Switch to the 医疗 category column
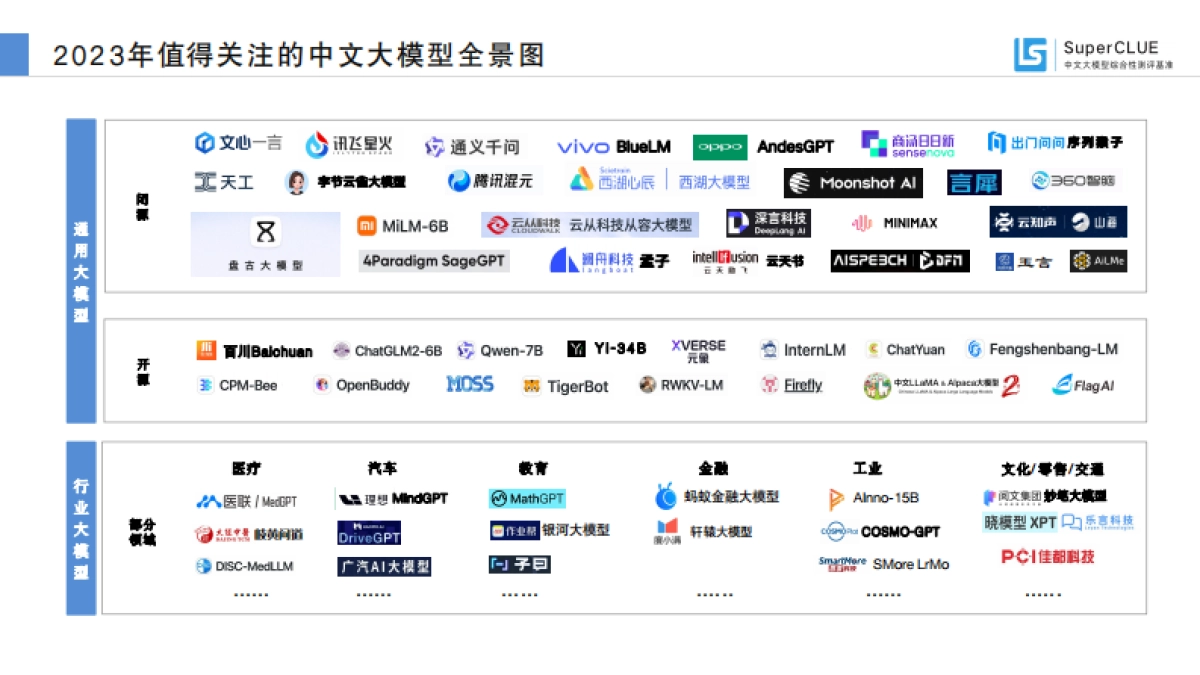The height and width of the screenshot is (675, 1200). pyautogui.click(x=246, y=467)
